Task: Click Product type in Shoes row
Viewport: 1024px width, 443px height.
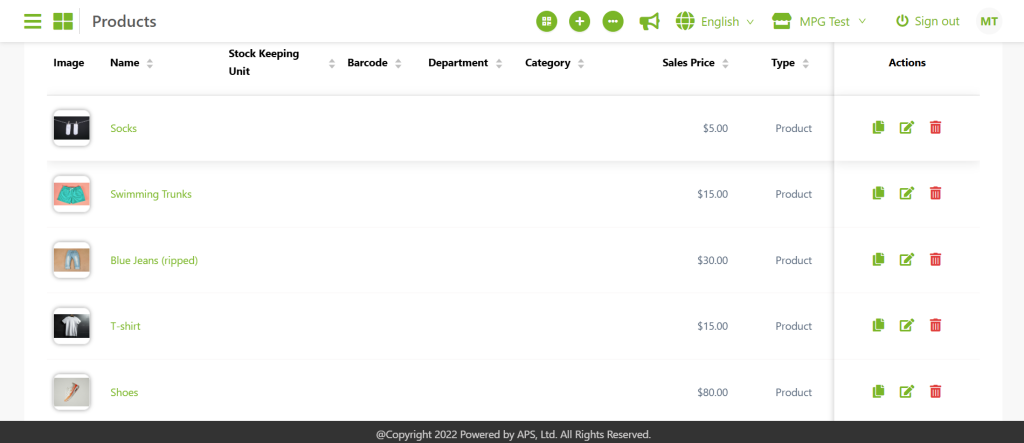Action: tap(793, 392)
